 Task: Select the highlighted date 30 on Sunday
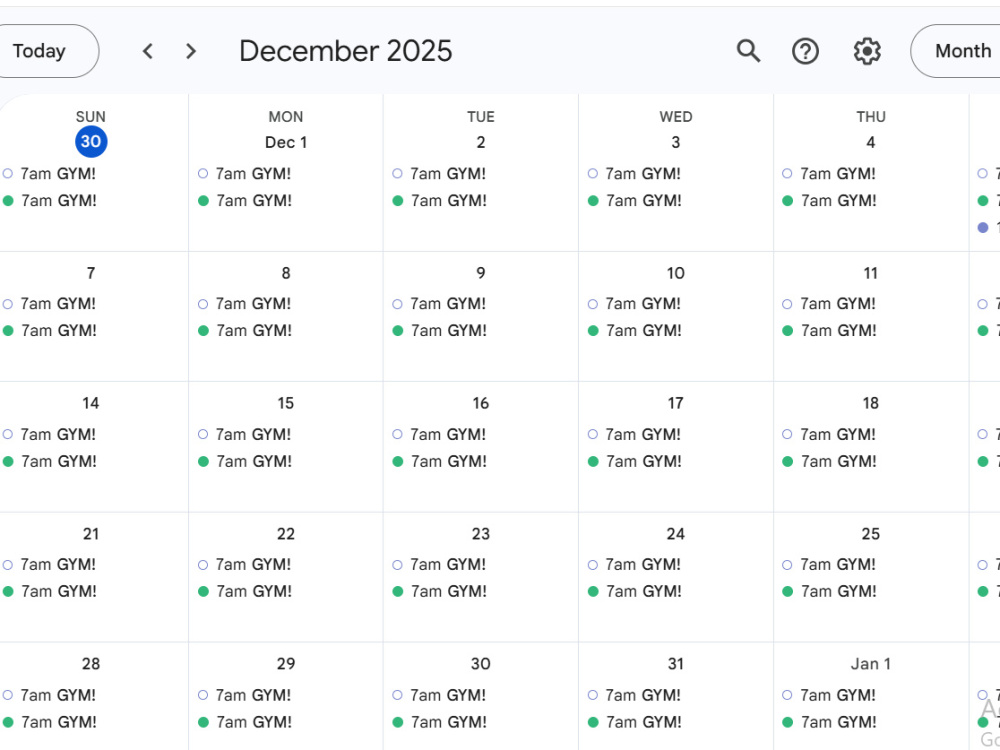click(x=91, y=142)
